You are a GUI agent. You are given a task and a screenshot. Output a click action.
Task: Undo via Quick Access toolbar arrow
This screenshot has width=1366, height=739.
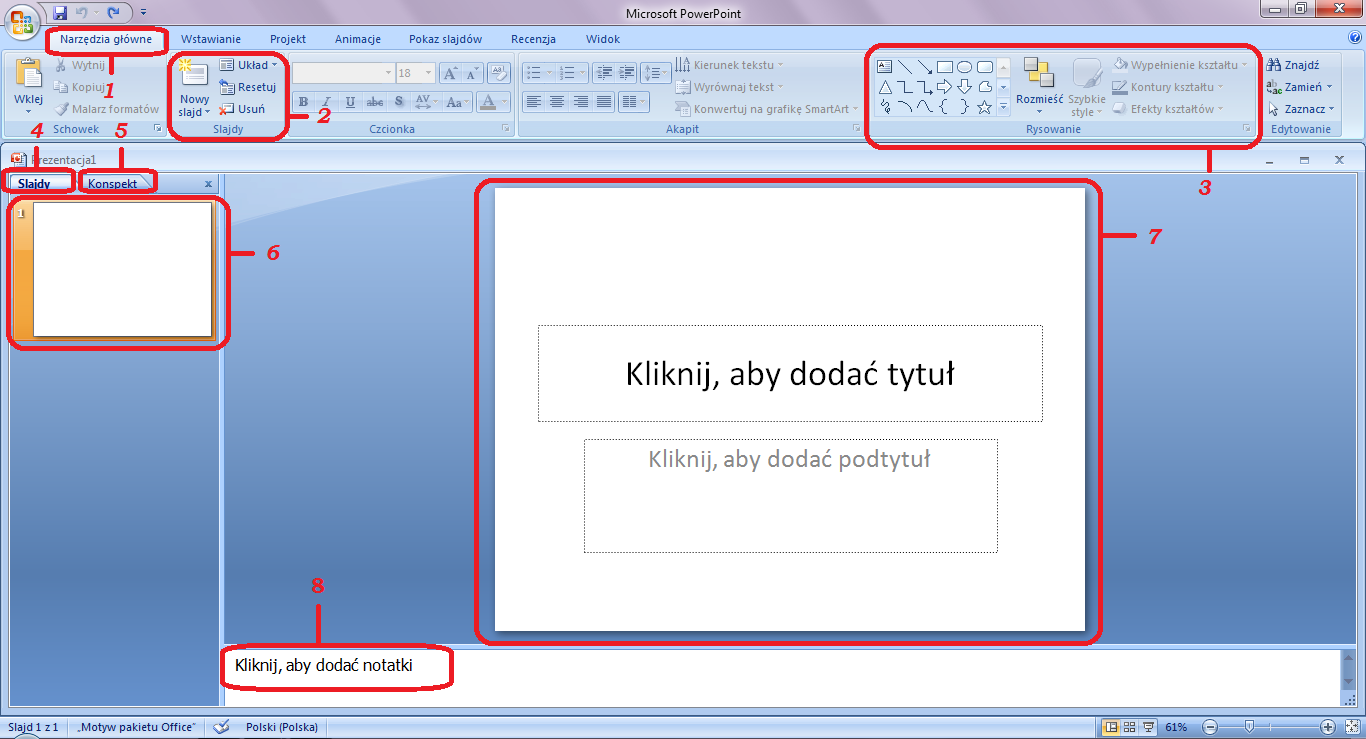tap(82, 13)
